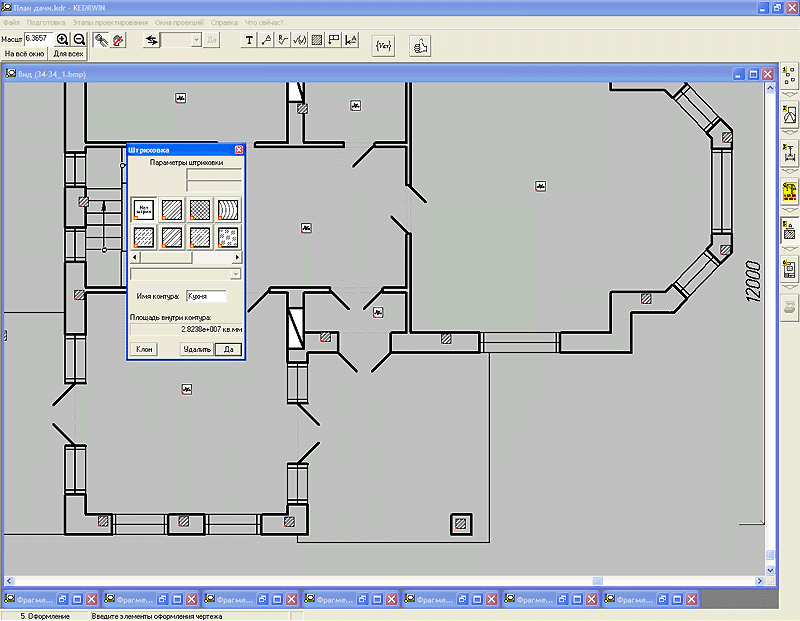
Task: Choose the 'no hatching' pattern swatch
Action: (144, 209)
